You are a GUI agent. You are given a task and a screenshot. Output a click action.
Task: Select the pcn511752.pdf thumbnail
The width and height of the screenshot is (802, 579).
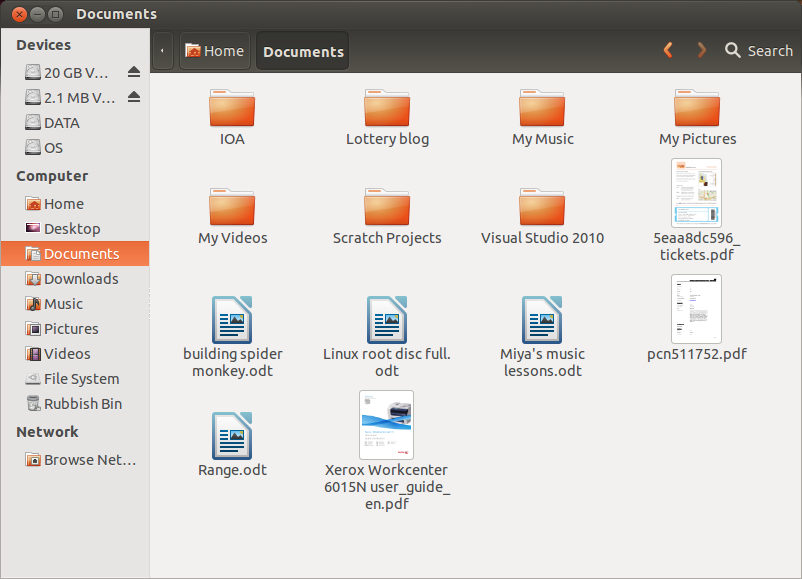click(x=696, y=309)
